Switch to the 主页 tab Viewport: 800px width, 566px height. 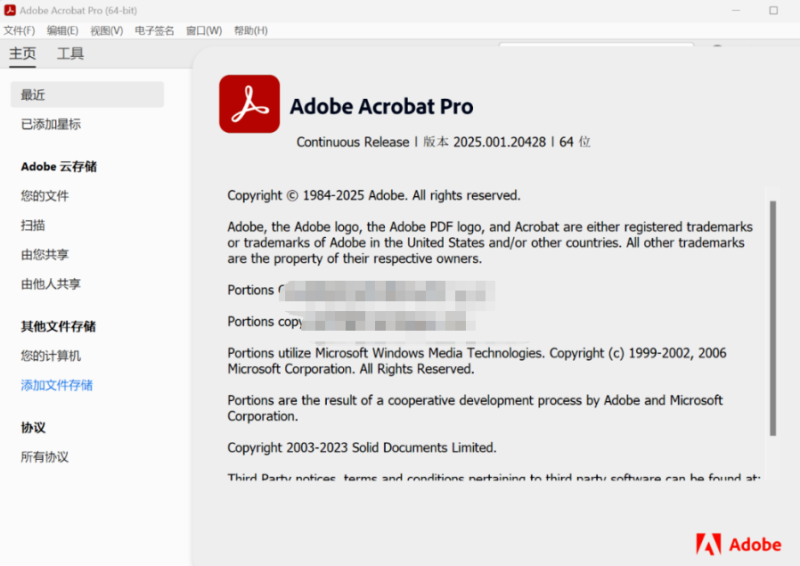tap(22, 54)
